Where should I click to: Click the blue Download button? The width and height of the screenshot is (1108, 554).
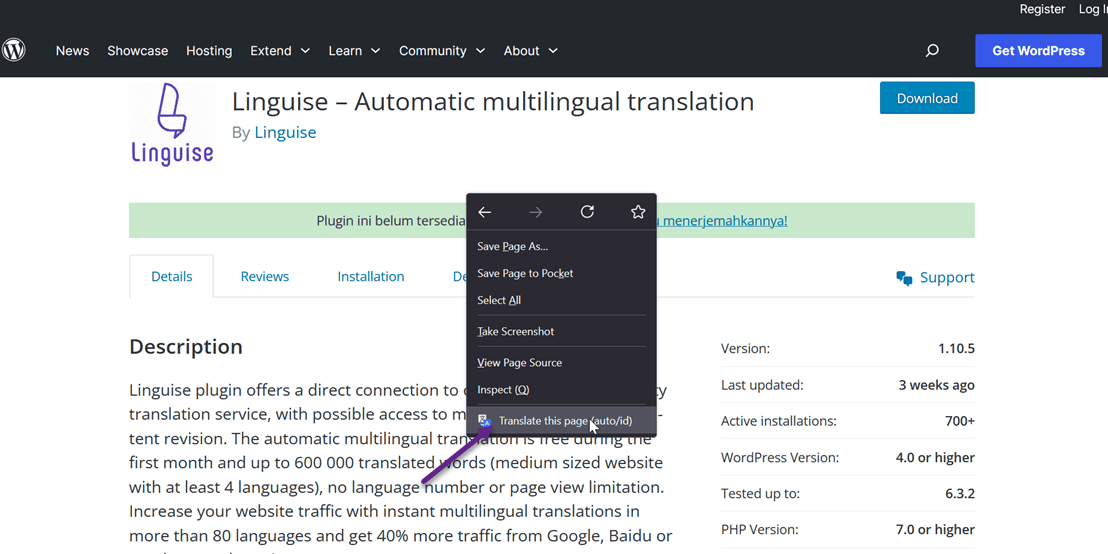[x=927, y=98]
